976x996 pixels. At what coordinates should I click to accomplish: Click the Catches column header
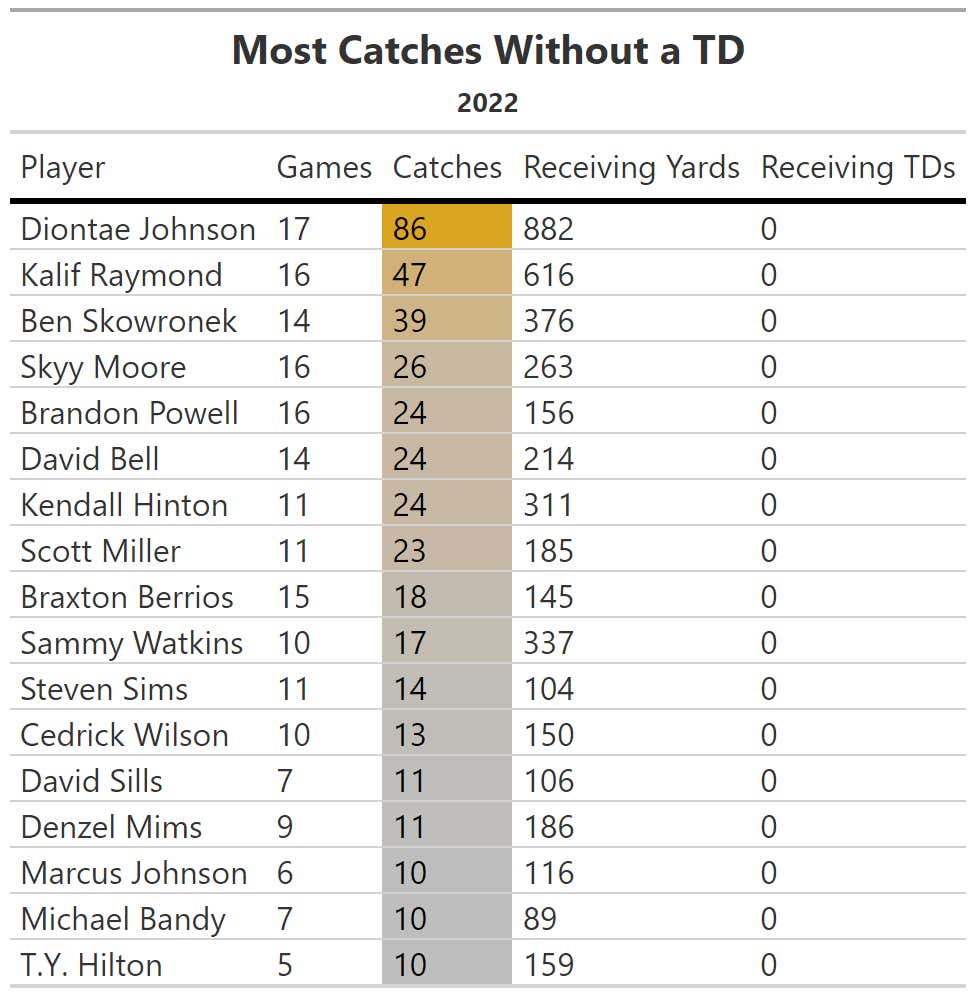pos(447,168)
